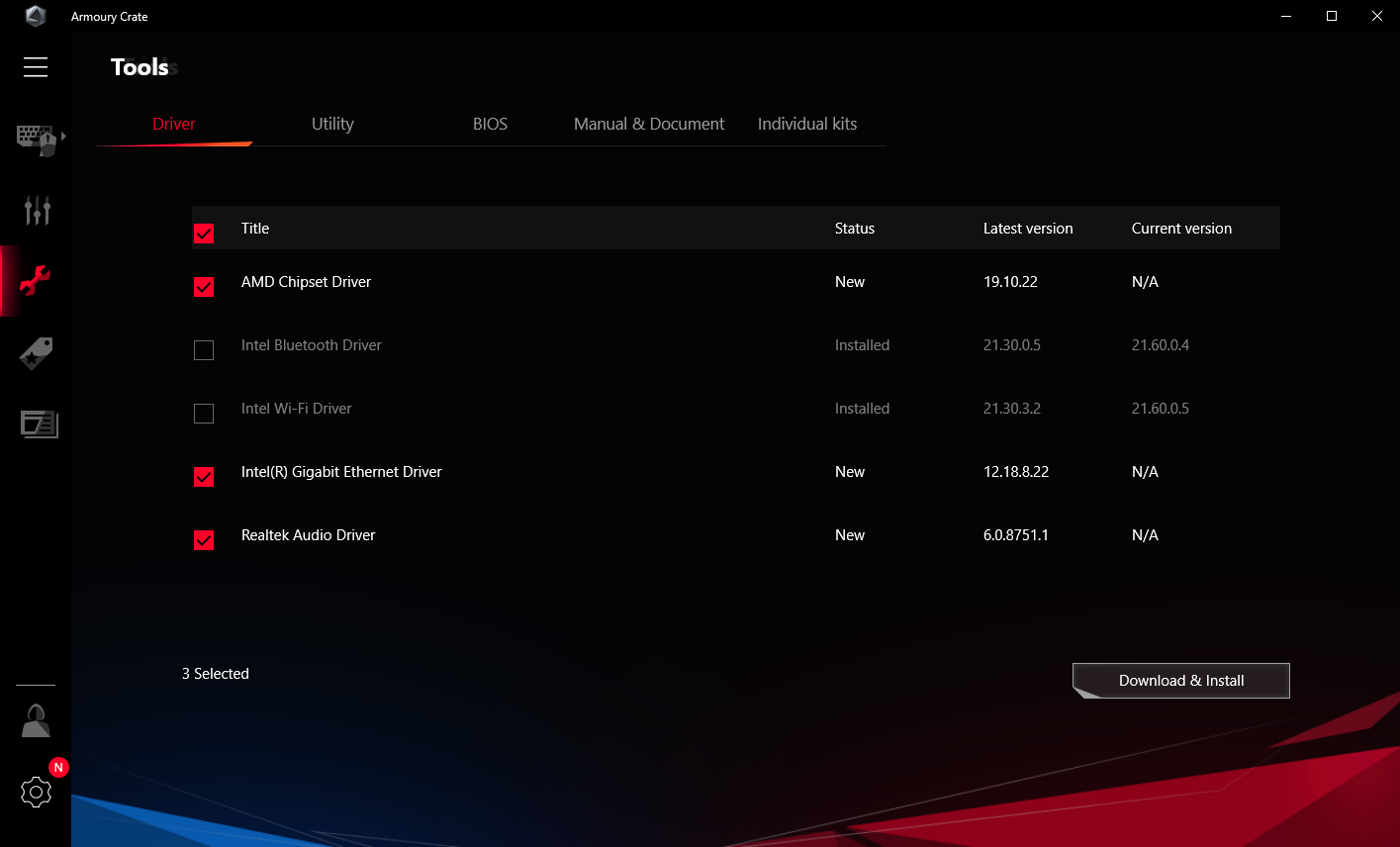Open the Individual kits tab
The width and height of the screenshot is (1400, 847).
[x=807, y=124]
